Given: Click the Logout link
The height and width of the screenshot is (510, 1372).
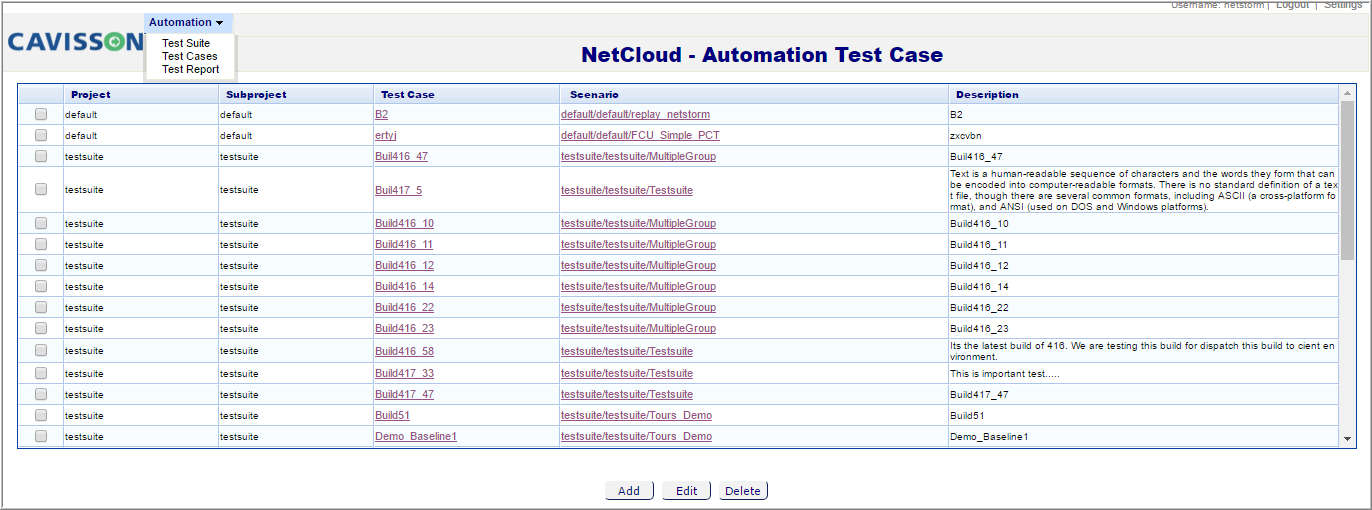Looking at the screenshot, I should pos(1292,5).
